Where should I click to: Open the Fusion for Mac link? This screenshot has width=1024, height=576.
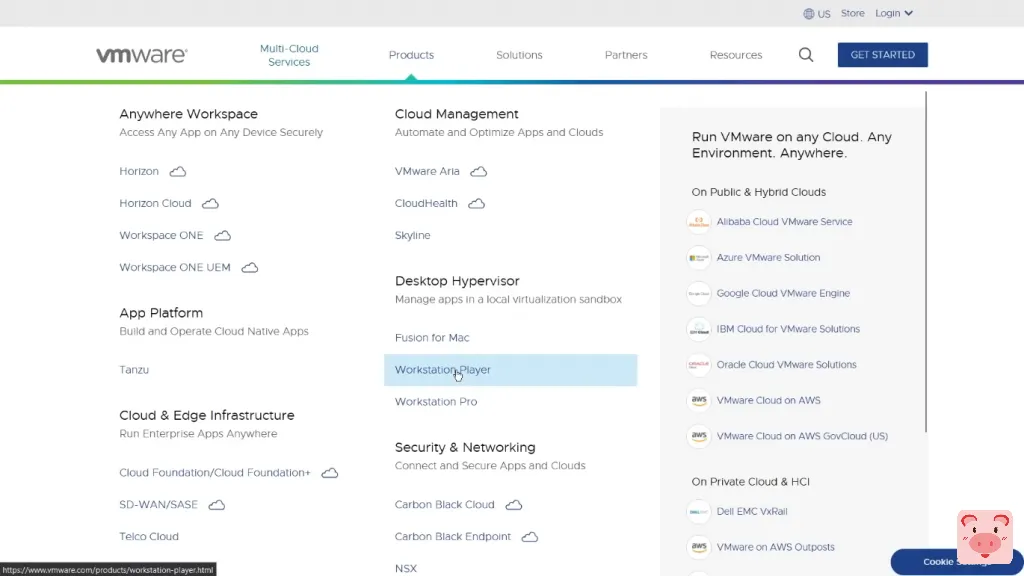432,338
